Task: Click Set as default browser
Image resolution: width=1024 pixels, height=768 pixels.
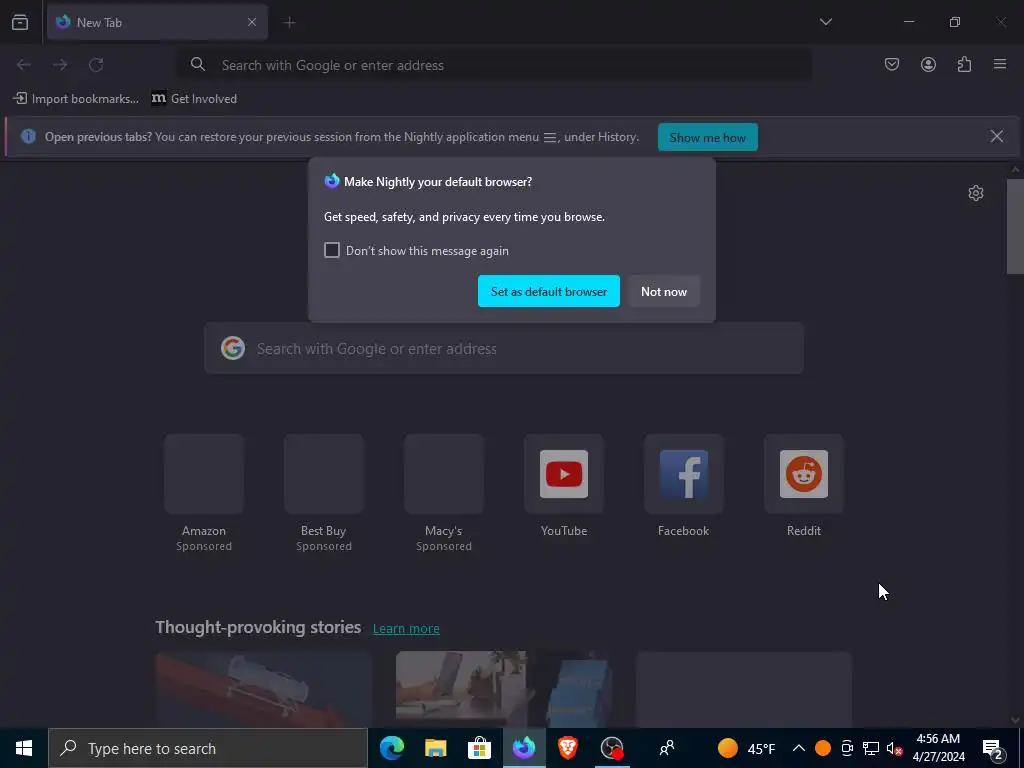Action: (549, 291)
